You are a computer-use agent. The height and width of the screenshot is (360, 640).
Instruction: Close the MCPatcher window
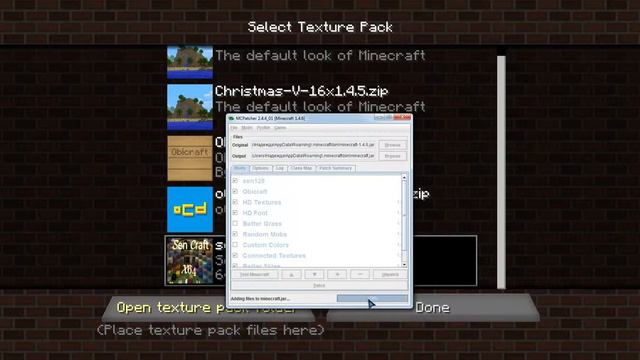coord(402,118)
